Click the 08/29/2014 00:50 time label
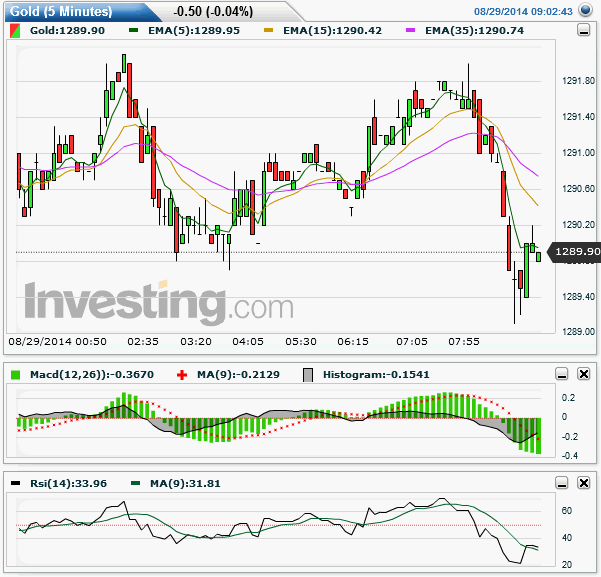Screen dimensions: 601x577 [57, 342]
